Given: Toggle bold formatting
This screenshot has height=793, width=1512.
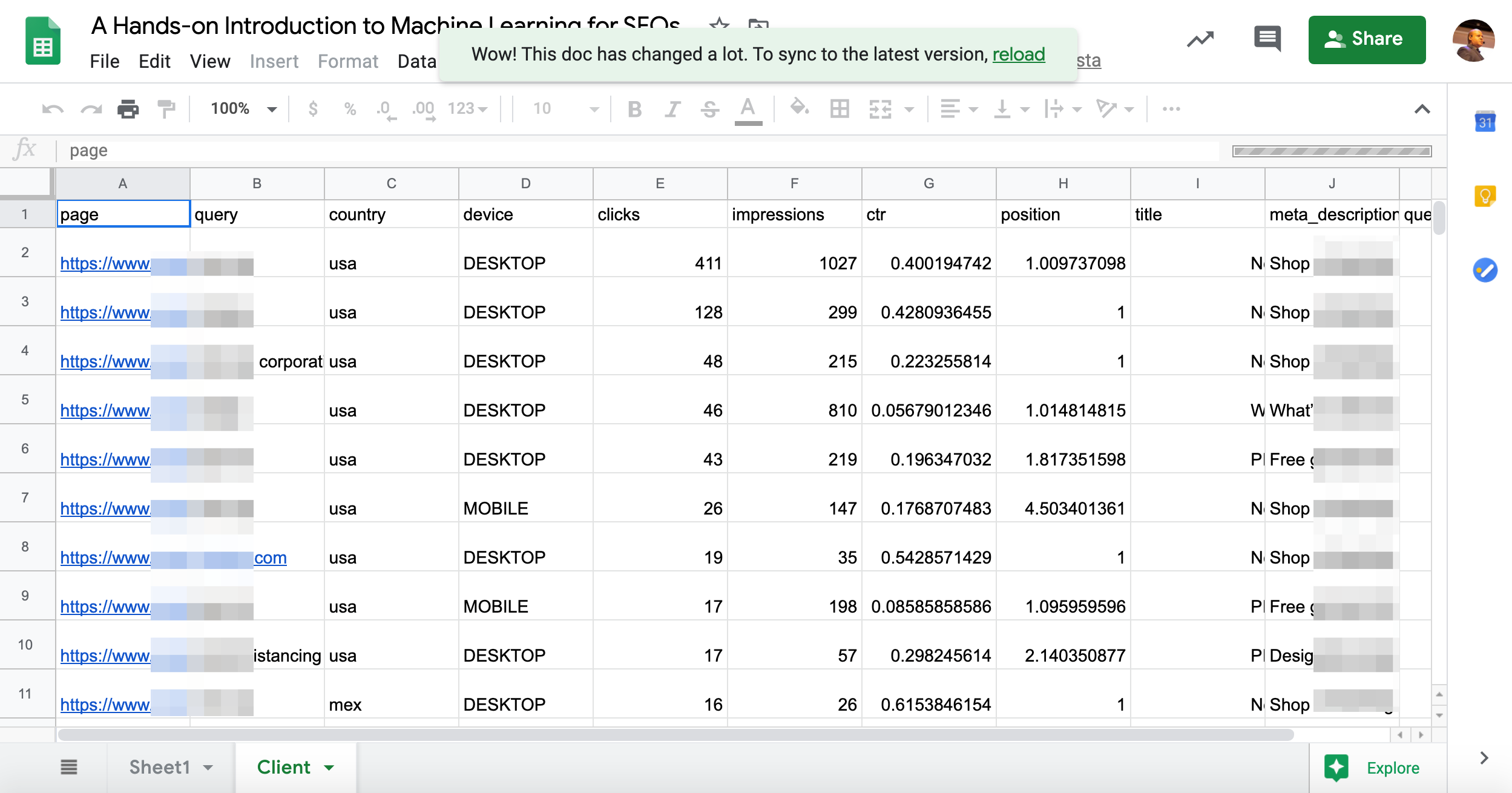Looking at the screenshot, I should click(634, 109).
